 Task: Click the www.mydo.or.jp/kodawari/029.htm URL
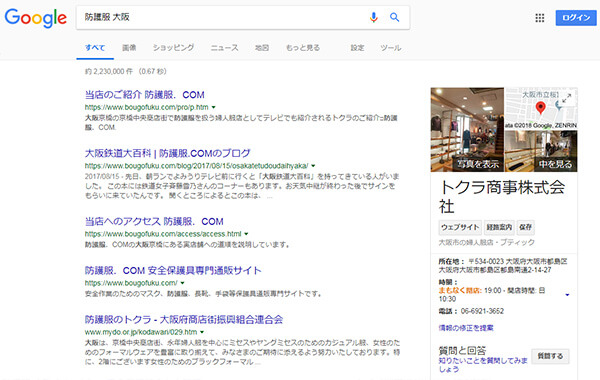[141, 332]
